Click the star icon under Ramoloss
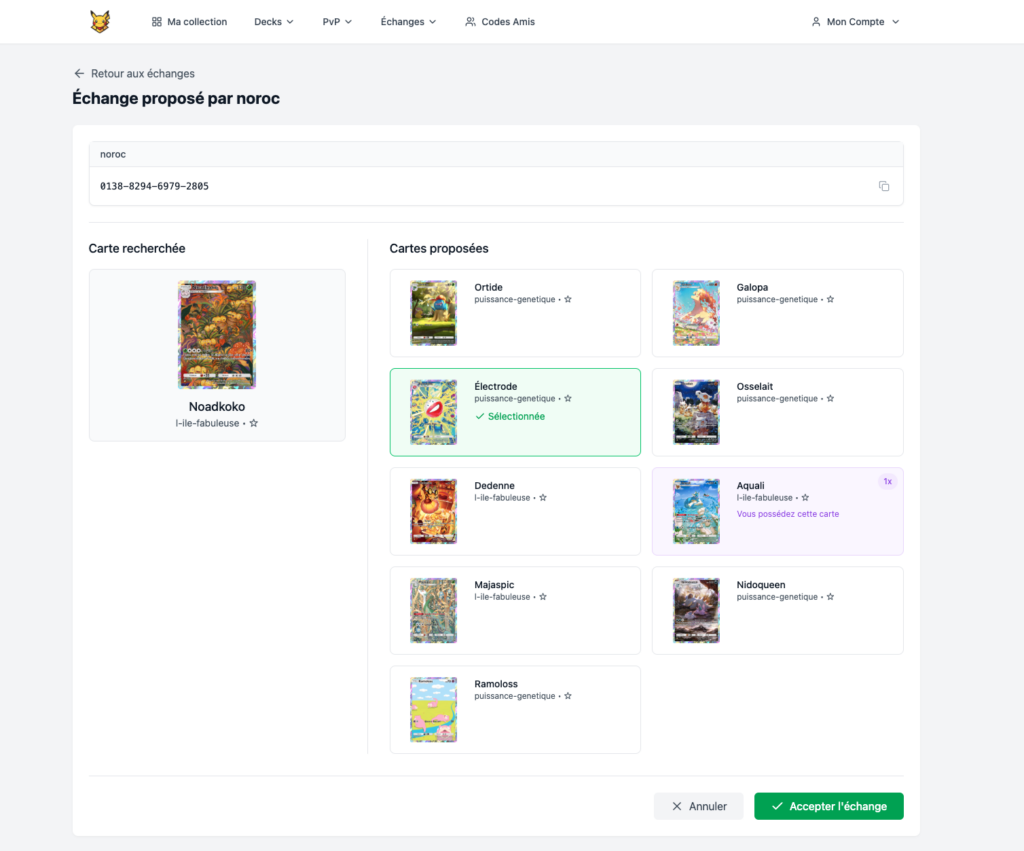Screen dimensions: 1024x851 click(568, 696)
